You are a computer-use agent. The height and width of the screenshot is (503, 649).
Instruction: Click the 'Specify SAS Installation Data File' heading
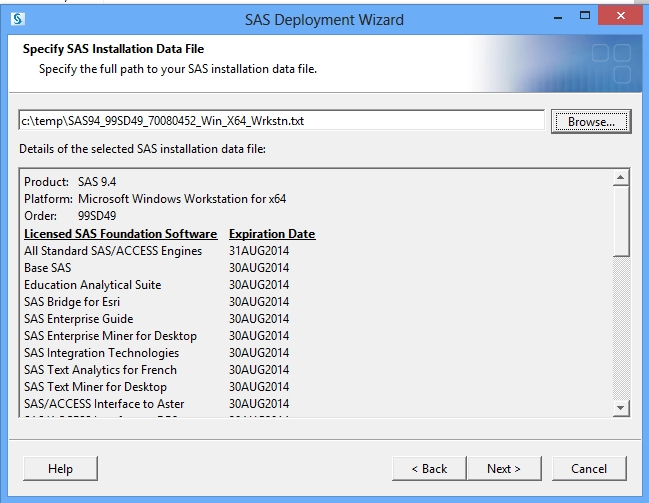click(113, 49)
